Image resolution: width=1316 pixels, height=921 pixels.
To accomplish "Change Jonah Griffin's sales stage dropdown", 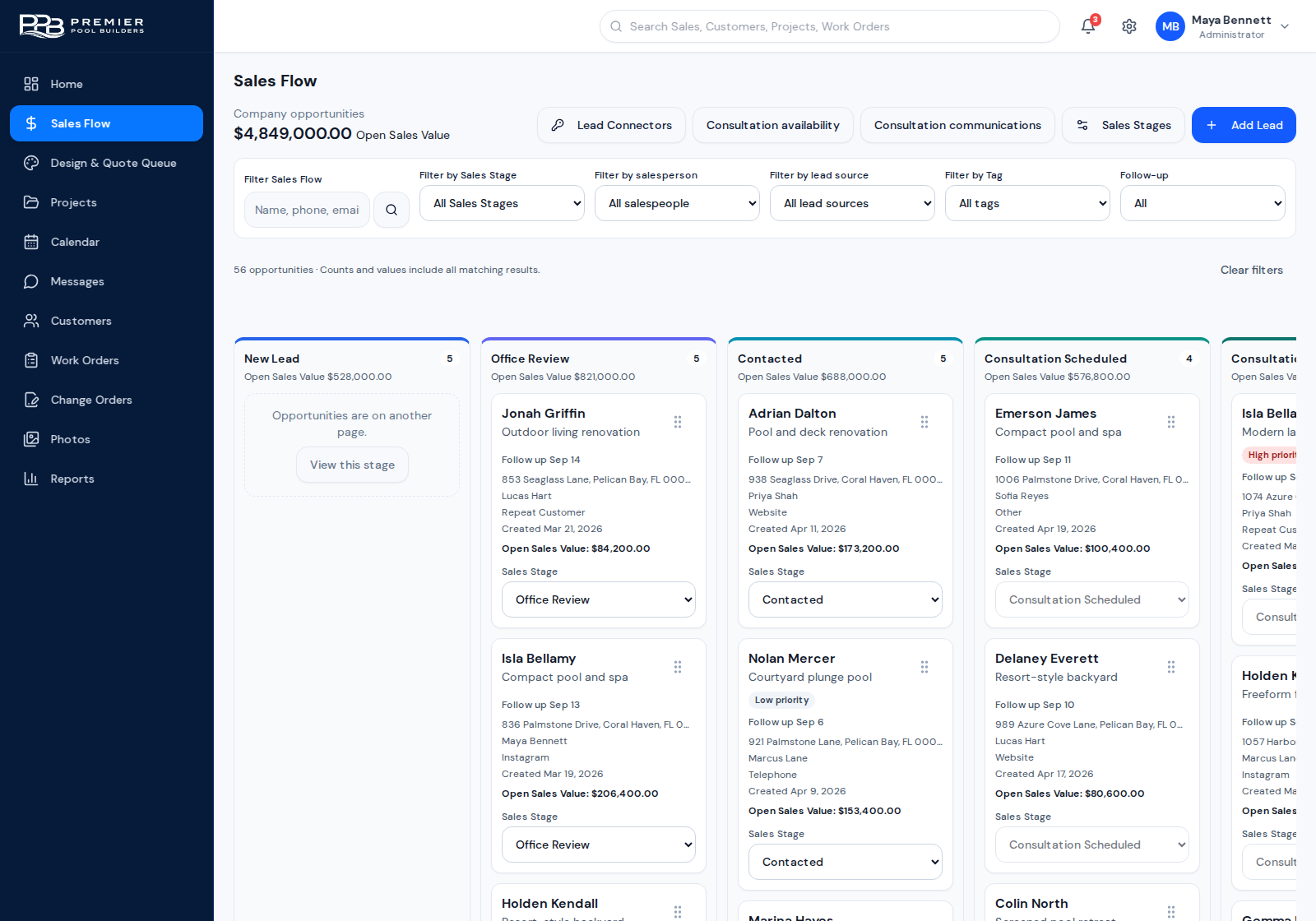I will click(599, 599).
